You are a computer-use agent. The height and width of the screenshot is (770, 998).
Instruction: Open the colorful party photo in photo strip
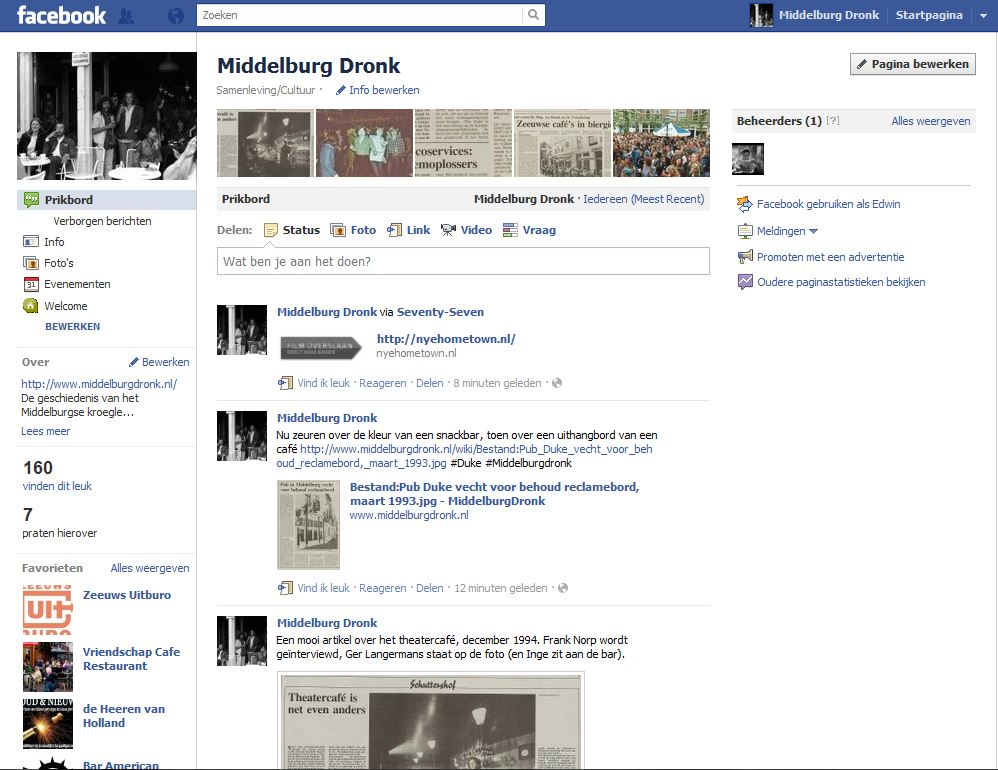[x=364, y=143]
